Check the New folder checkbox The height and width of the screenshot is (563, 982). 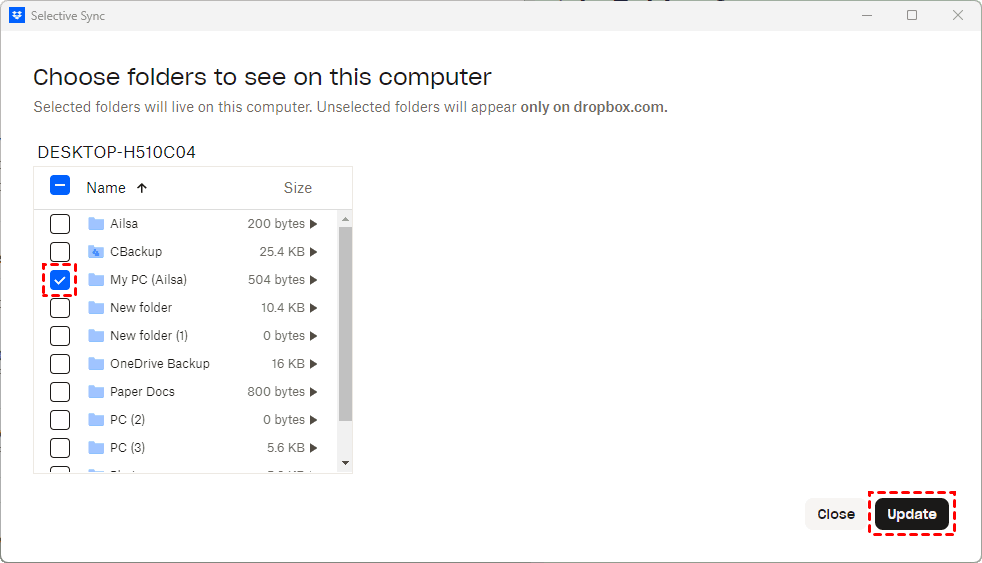coord(60,307)
